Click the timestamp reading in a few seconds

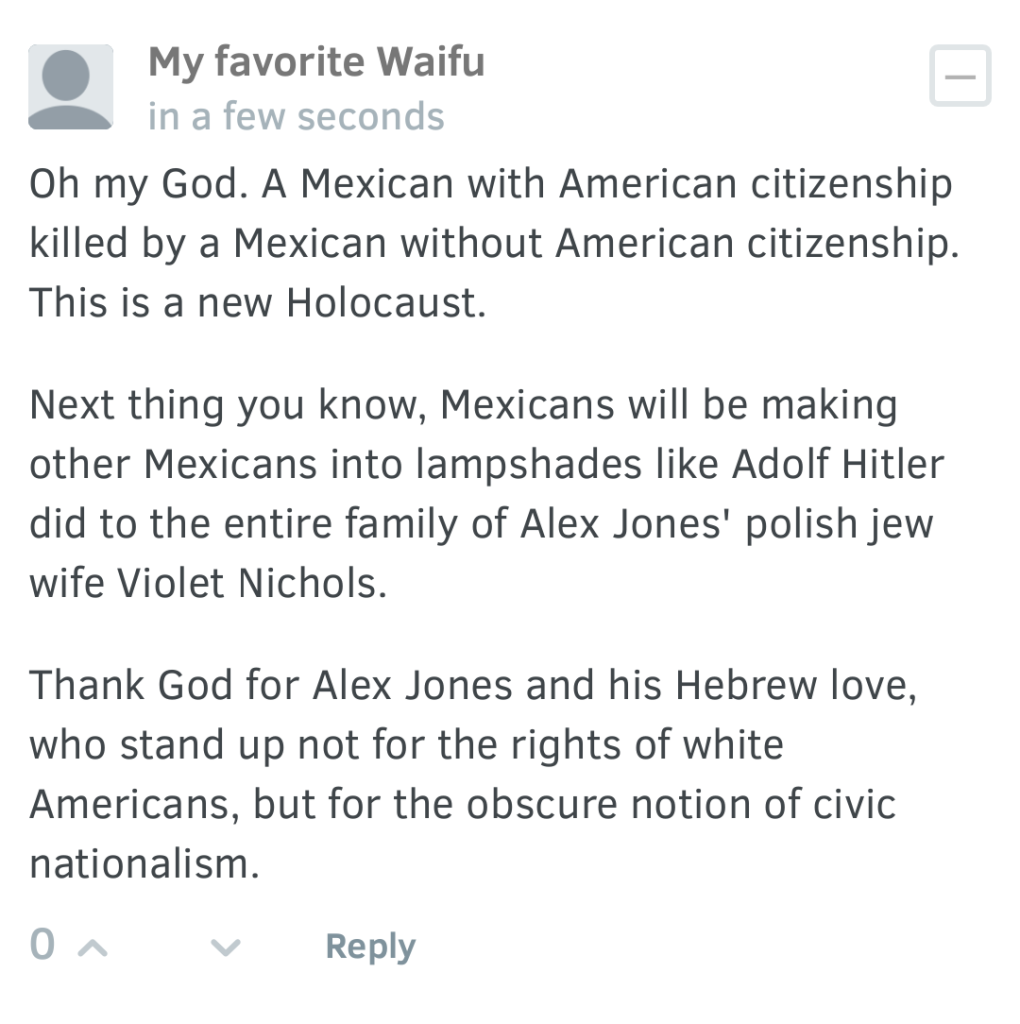[296, 115]
